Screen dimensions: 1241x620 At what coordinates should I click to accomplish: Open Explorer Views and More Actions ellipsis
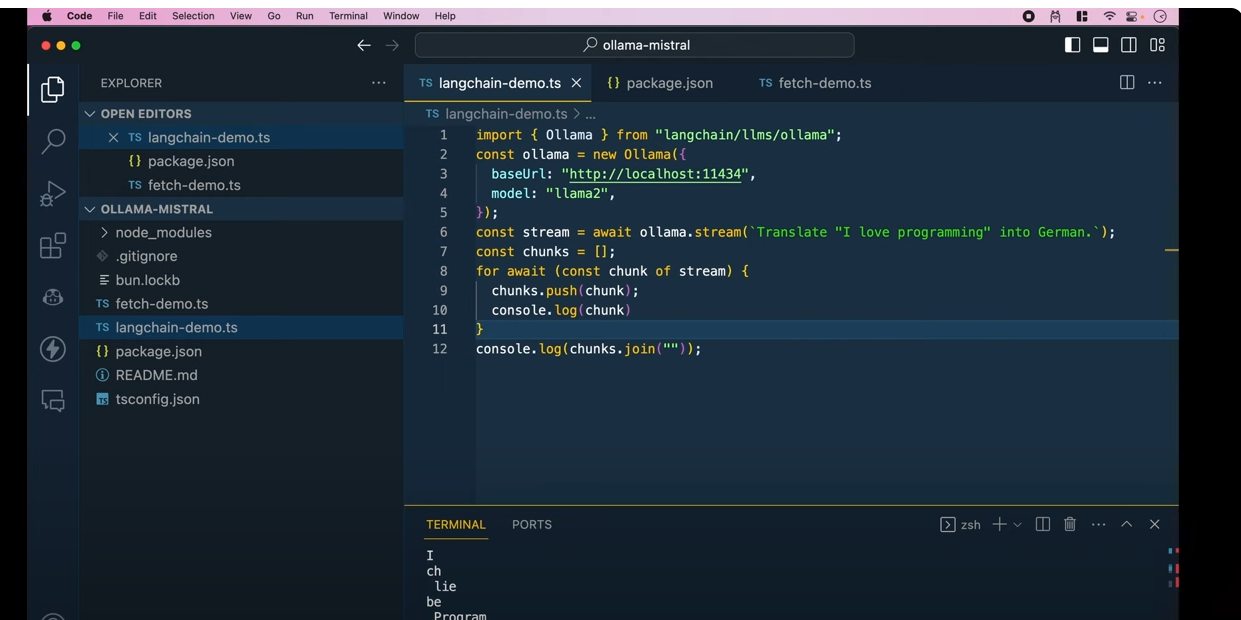379,83
